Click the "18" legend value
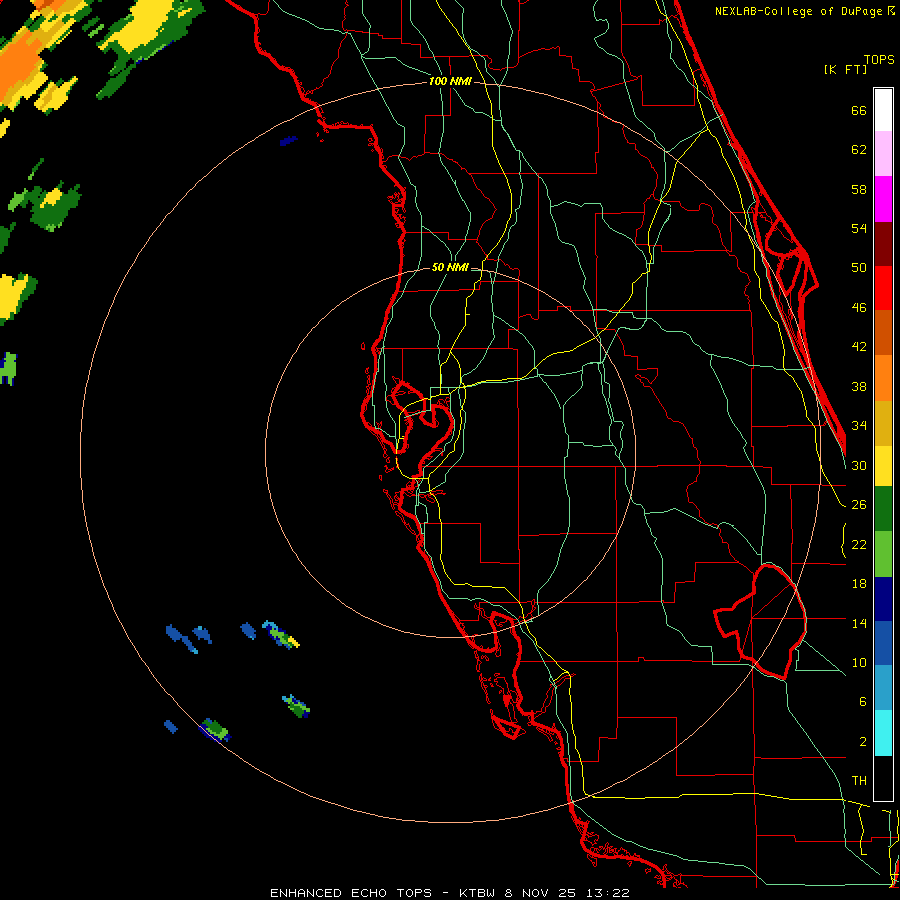The image size is (900, 900). coord(859,584)
